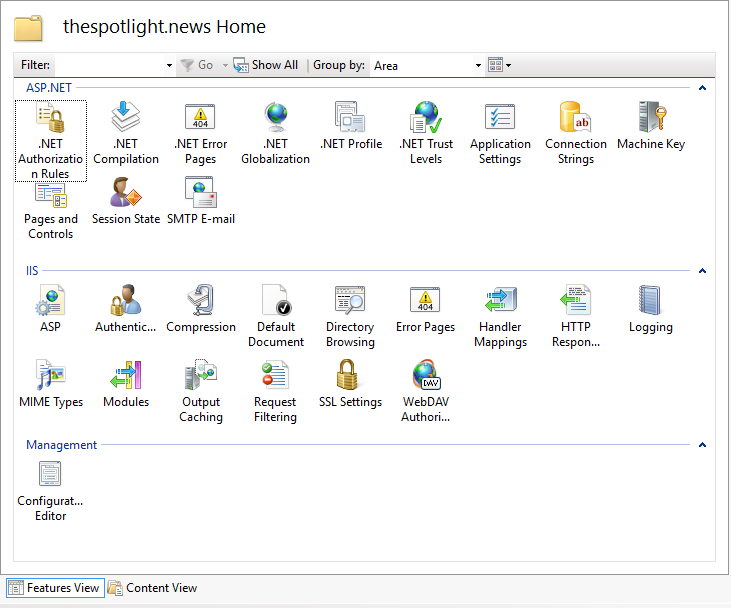Click the IIS group header label
Viewport: 731px width, 608px height.
[x=32, y=270]
